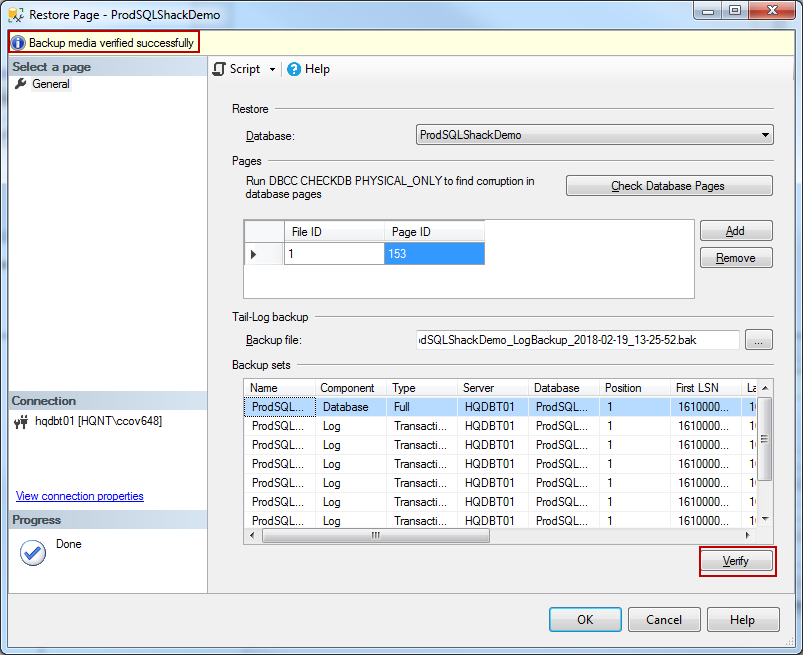Click the Script toolbar icon
The height and width of the screenshot is (655, 803).
220,69
